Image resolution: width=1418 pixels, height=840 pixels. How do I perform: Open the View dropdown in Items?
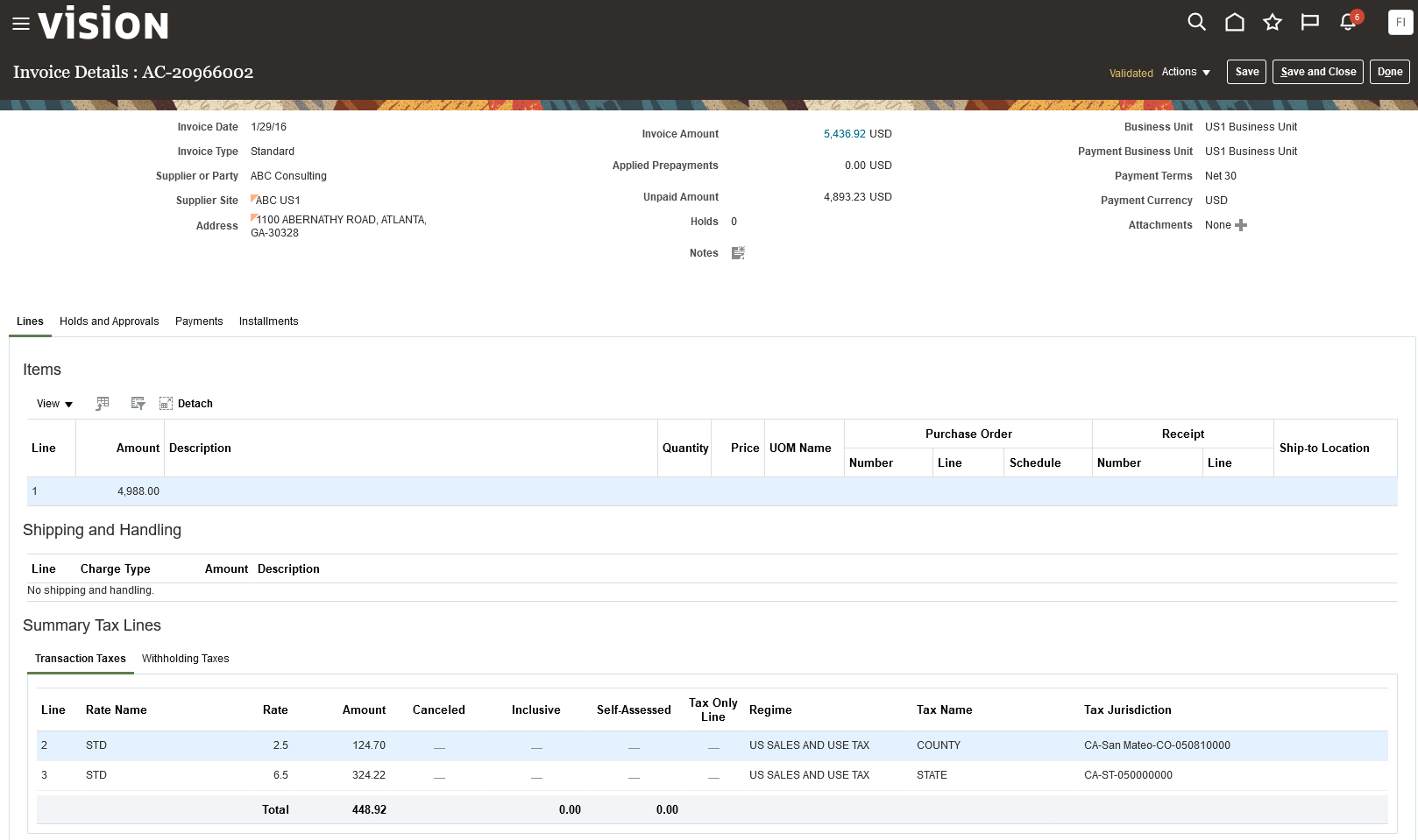point(54,404)
